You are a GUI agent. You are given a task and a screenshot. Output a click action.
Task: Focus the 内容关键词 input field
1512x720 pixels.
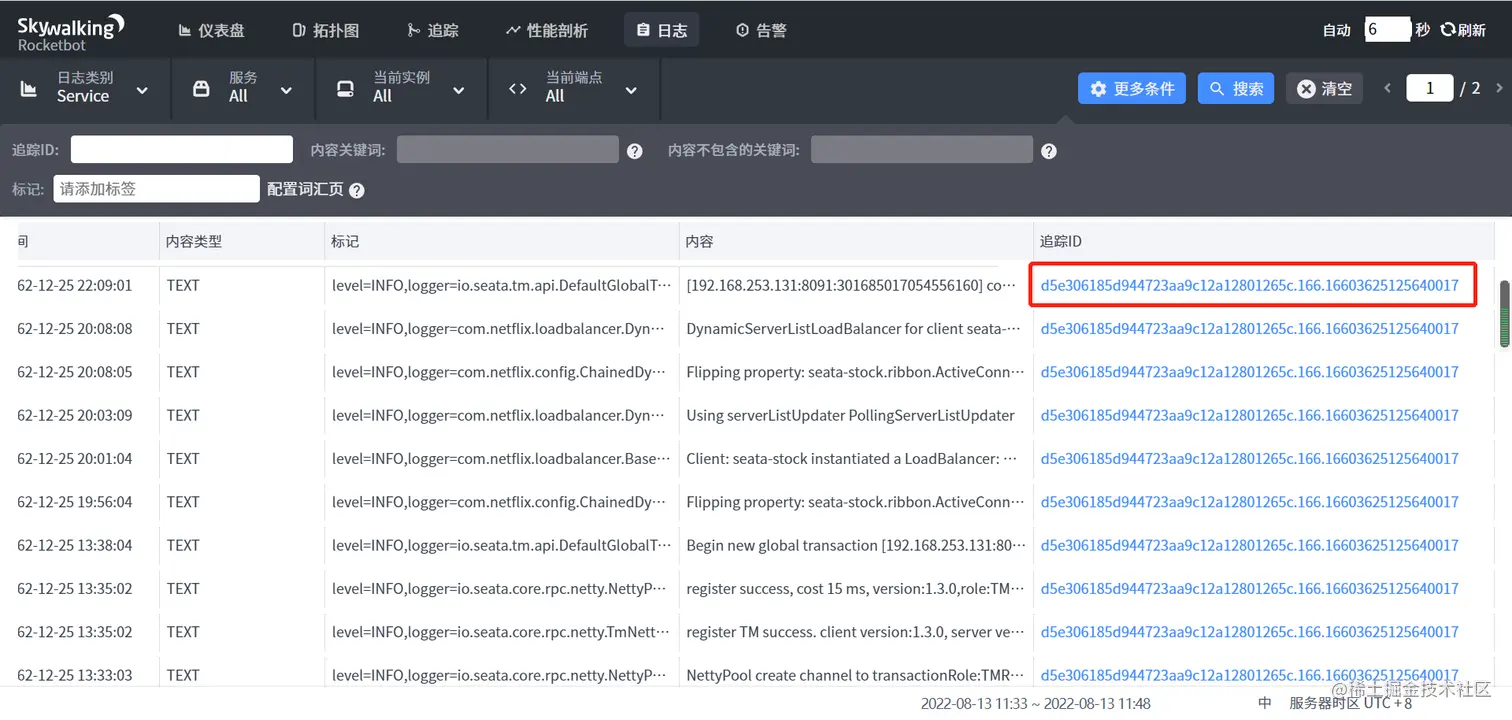click(508, 150)
